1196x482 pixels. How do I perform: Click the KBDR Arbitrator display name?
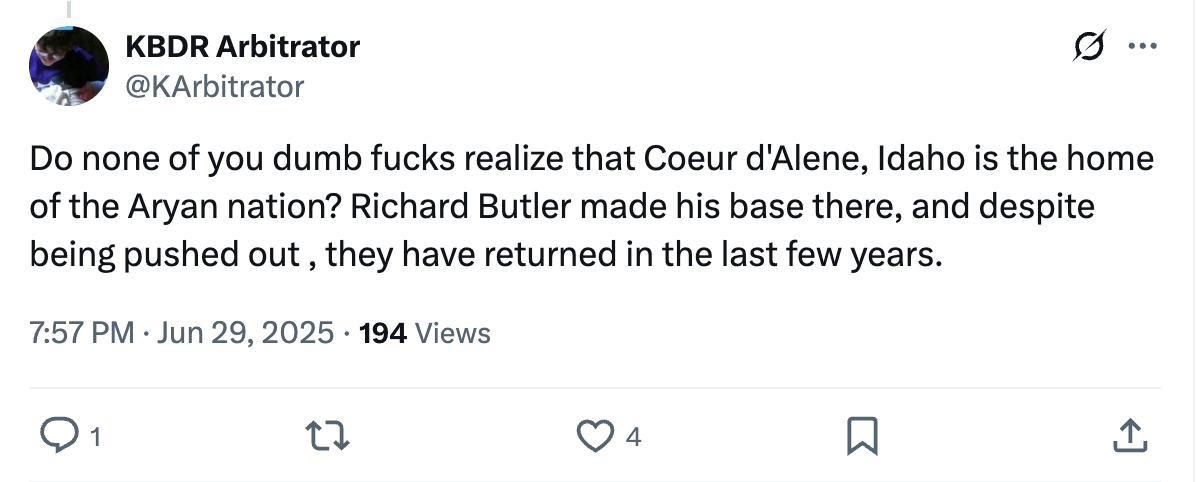tap(242, 46)
